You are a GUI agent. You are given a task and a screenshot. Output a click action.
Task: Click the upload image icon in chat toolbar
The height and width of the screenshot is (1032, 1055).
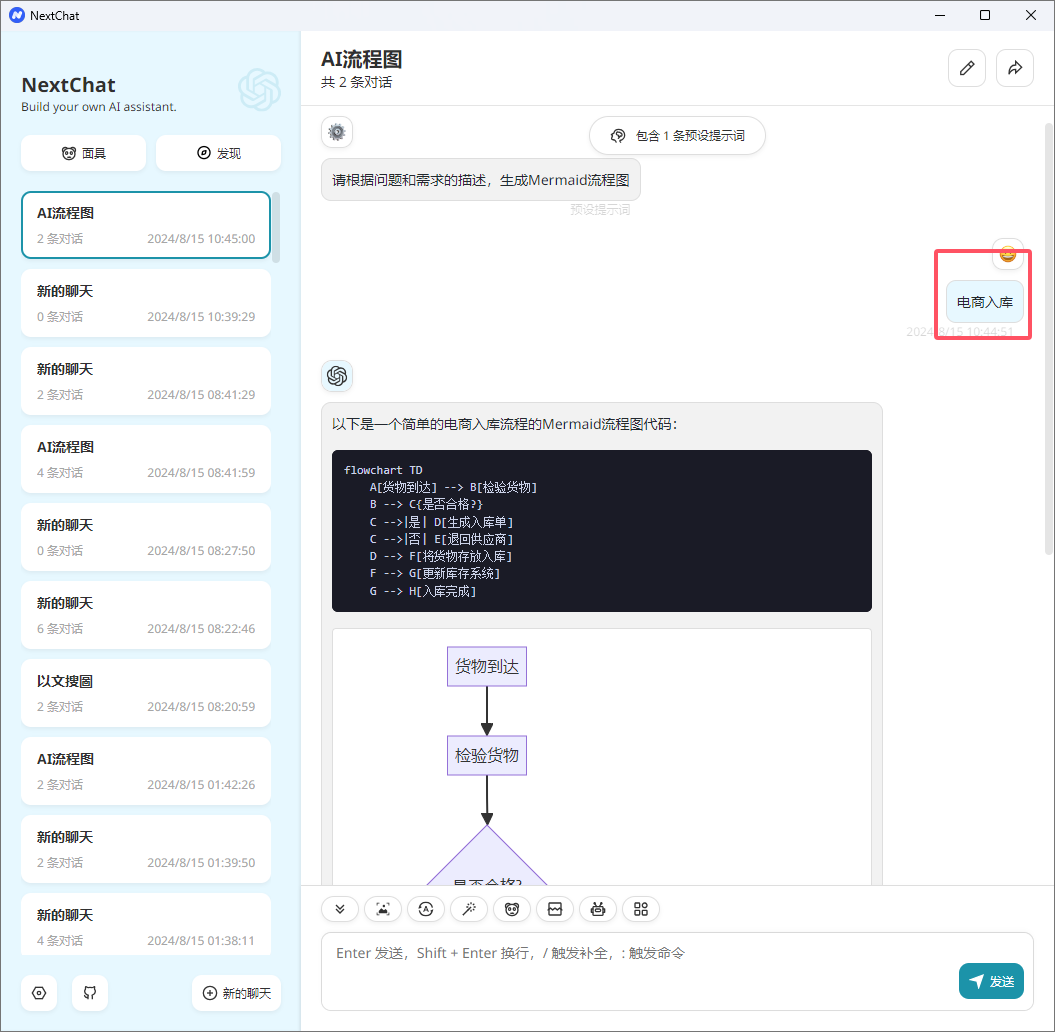(383, 909)
